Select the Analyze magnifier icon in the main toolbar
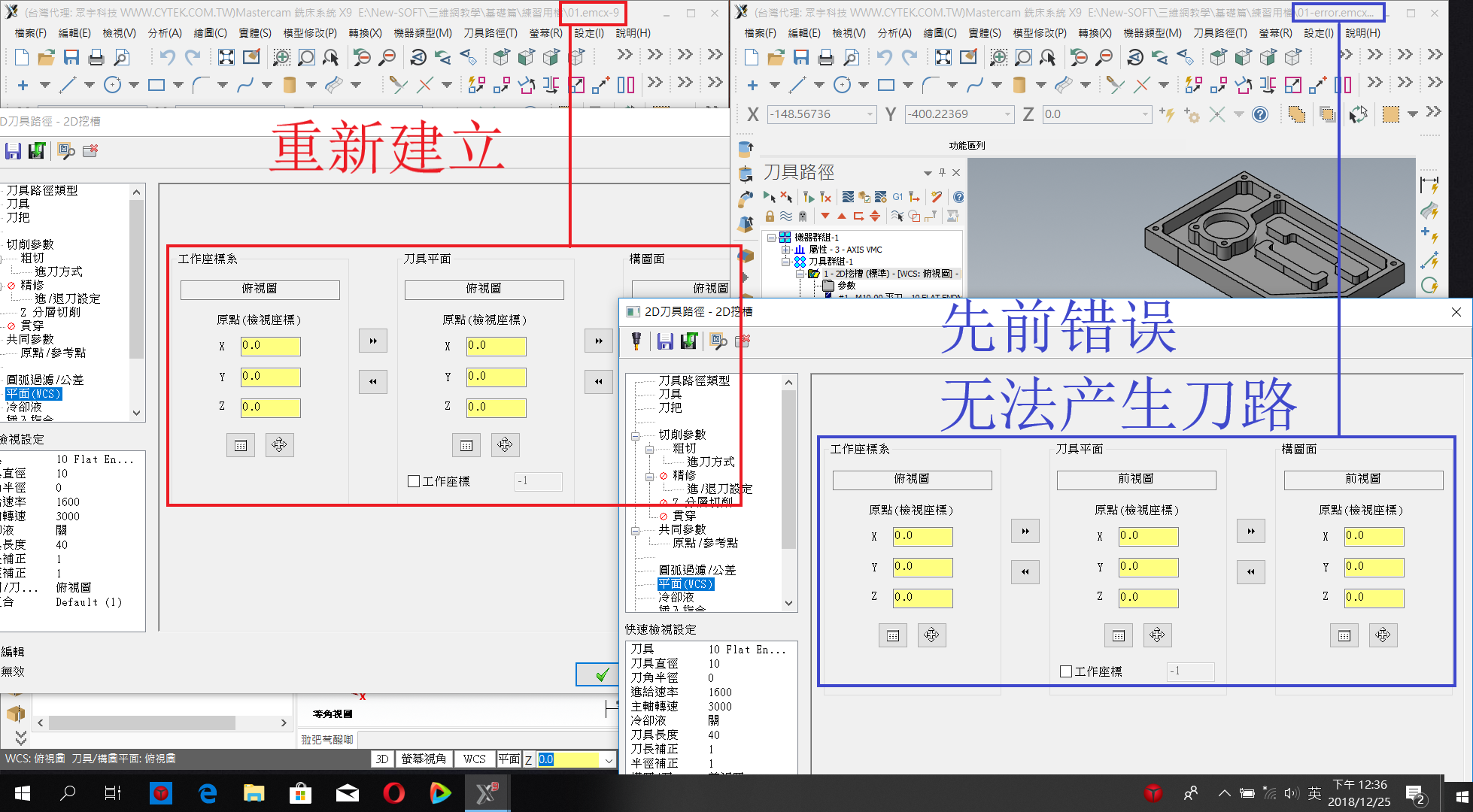This screenshot has width=1473, height=812. pos(122,56)
